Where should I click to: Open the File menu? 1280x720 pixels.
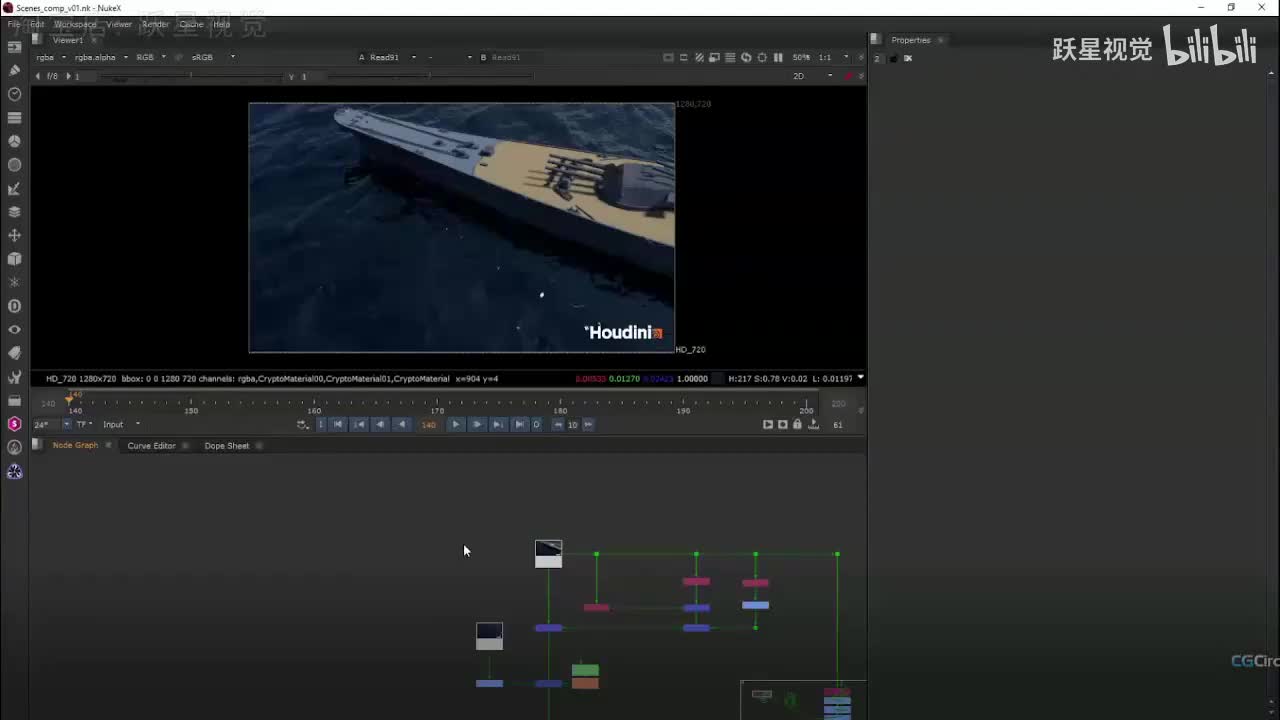pos(14,24)
